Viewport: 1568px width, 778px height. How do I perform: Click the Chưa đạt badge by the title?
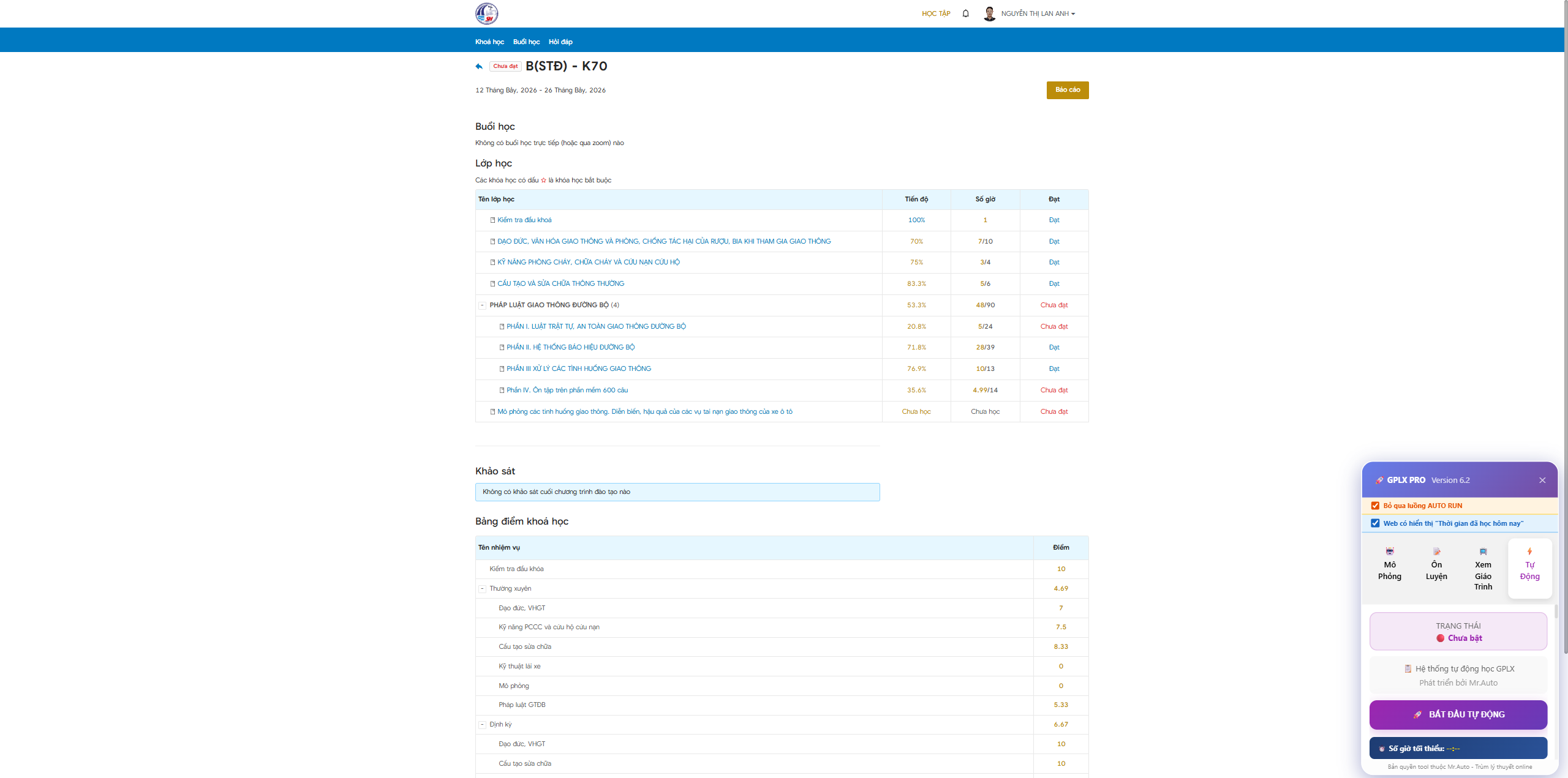505,66
